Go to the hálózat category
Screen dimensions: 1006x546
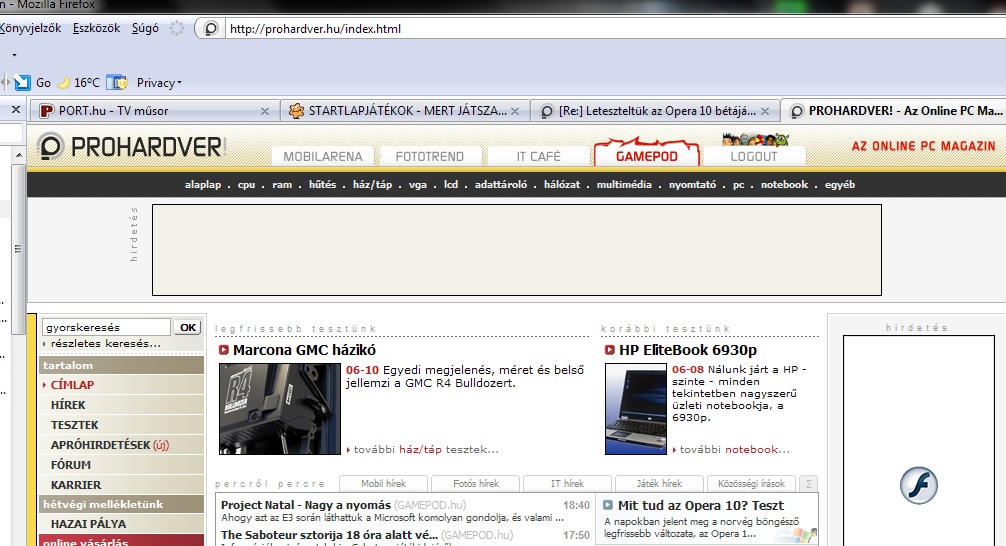[x=562, y=185]
